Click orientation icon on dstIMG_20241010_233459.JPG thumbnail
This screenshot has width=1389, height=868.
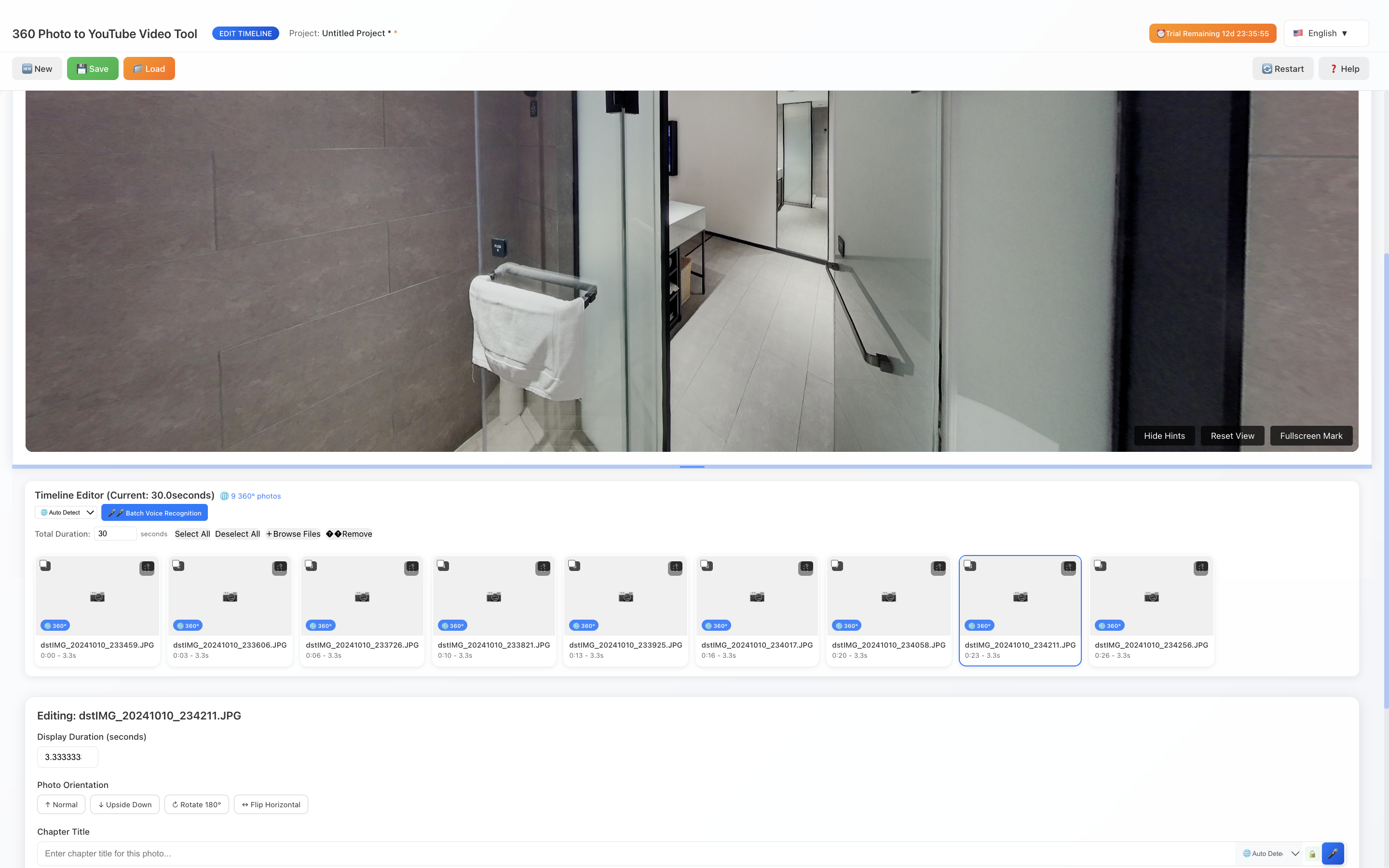tap(147, 567)
